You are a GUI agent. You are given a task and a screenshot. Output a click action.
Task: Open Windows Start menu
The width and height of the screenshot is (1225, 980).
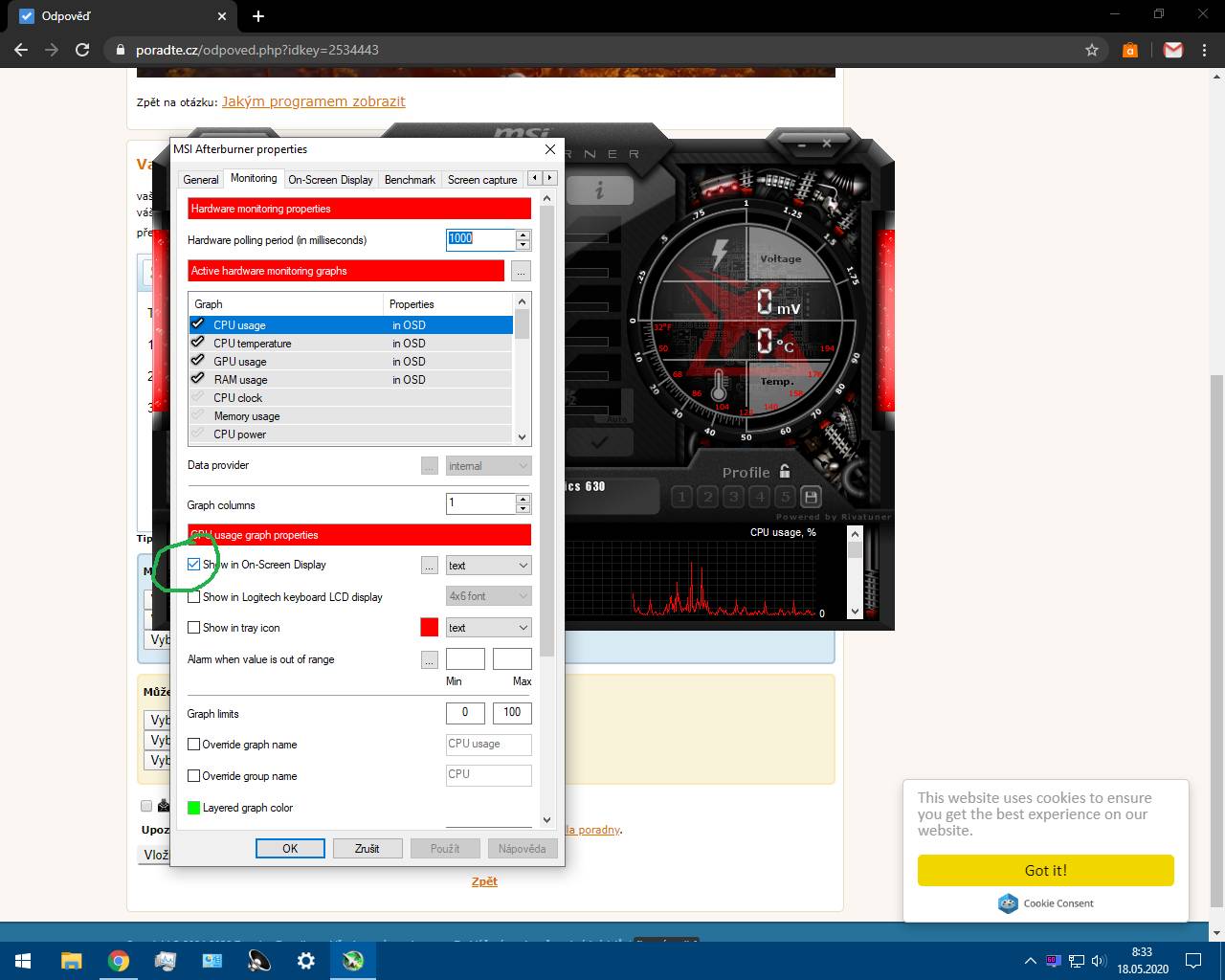pos(23,961)
